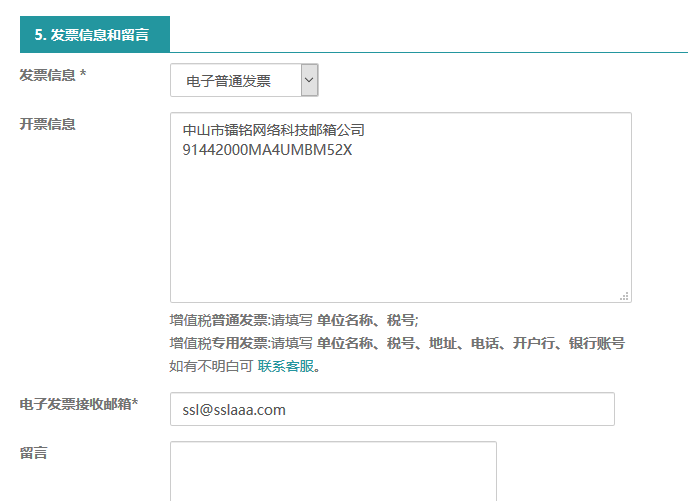The image size is (688, 501).
Task: Click the 增值税专用发票 hint line
Action: pos(397,343)
